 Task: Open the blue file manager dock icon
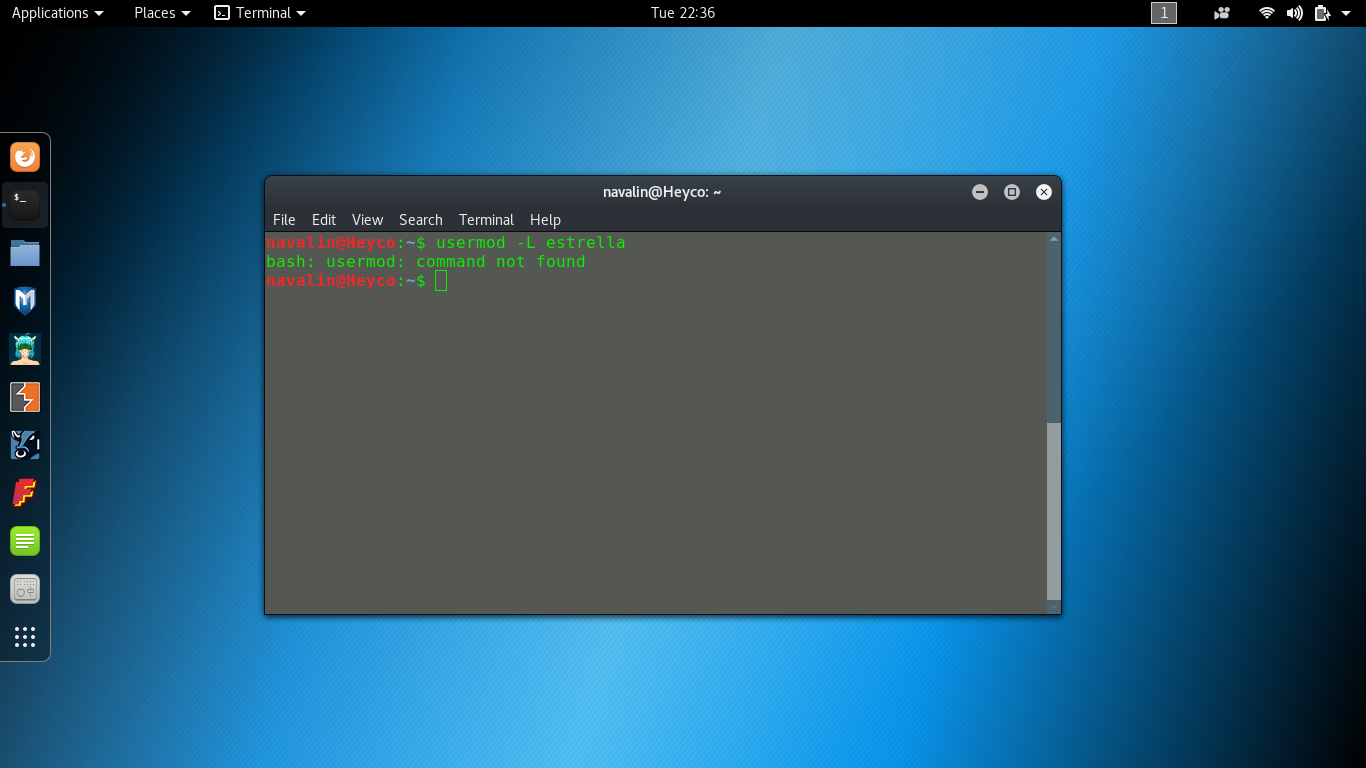[x=24, y=253]
